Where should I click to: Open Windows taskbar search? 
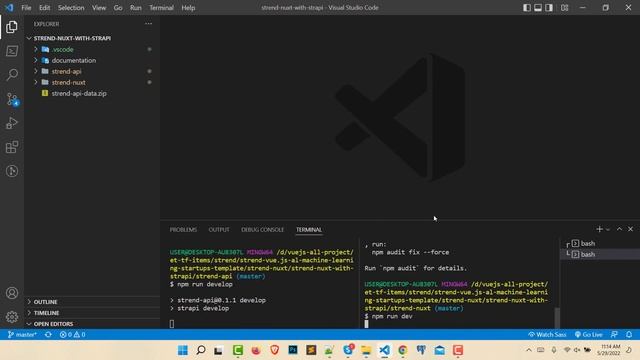pos(201,350)
